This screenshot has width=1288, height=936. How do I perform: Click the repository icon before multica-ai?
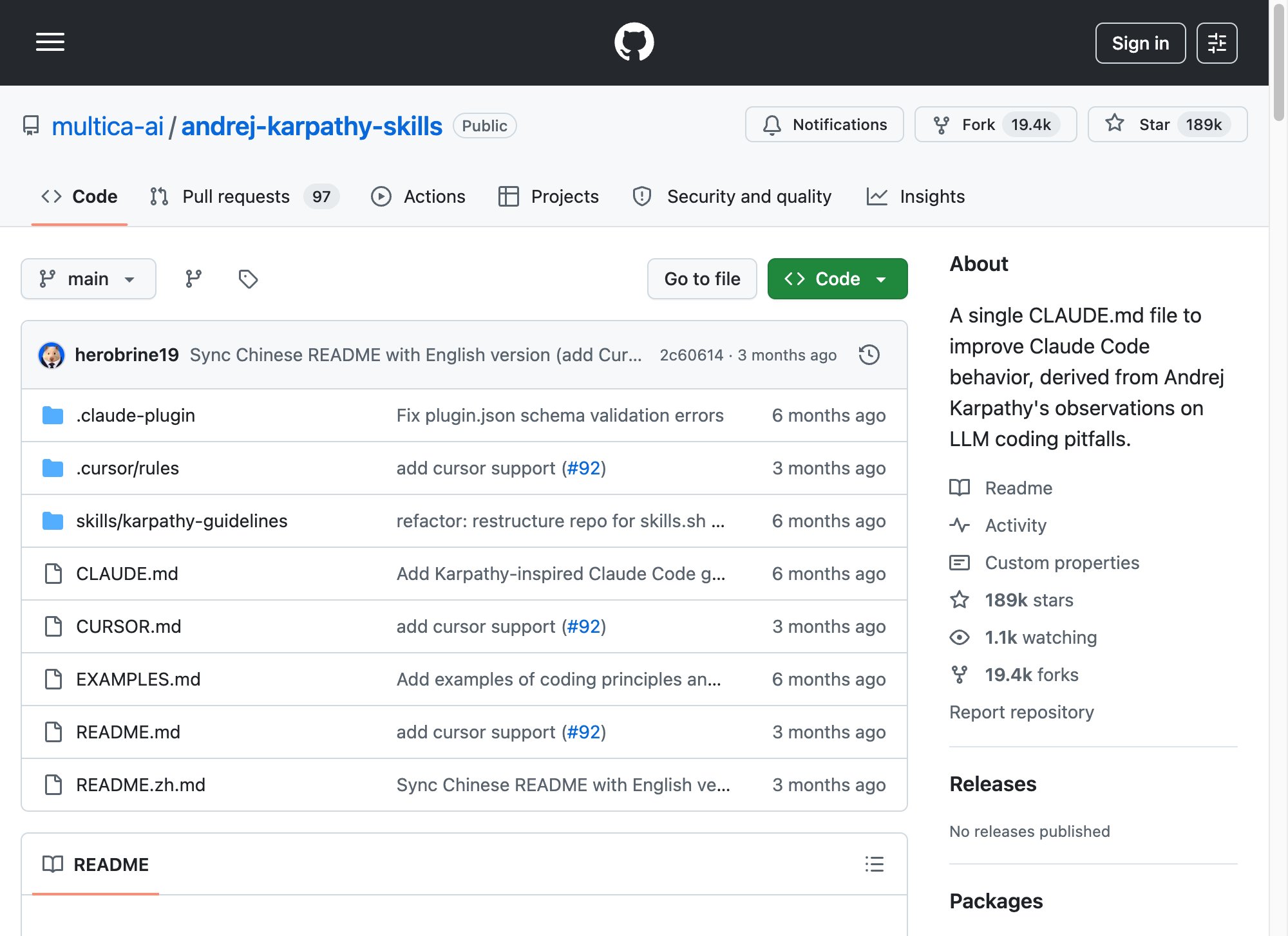tap(31, 126)
